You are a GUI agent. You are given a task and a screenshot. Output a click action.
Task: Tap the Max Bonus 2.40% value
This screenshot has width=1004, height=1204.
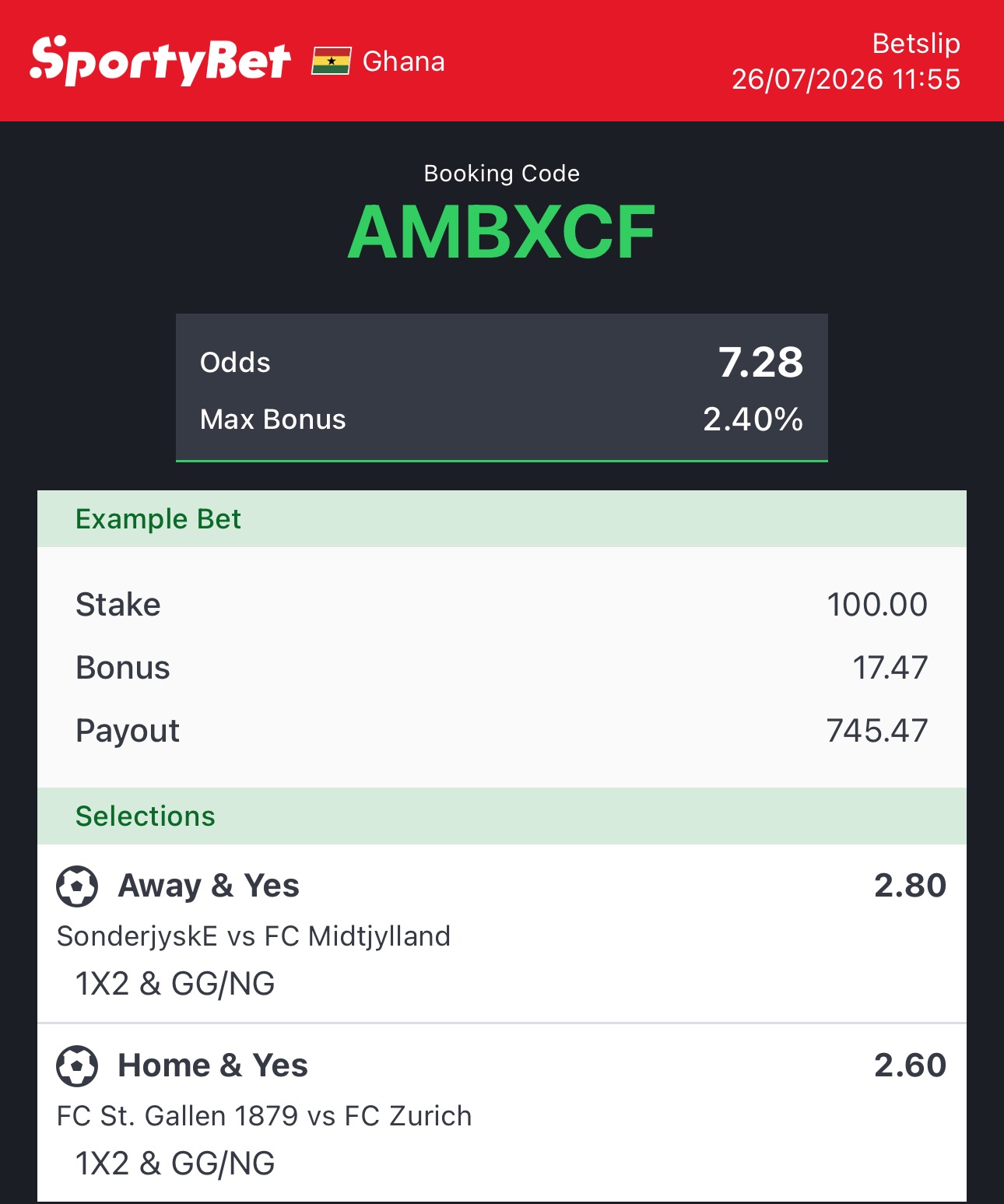(x=753, y=419)
